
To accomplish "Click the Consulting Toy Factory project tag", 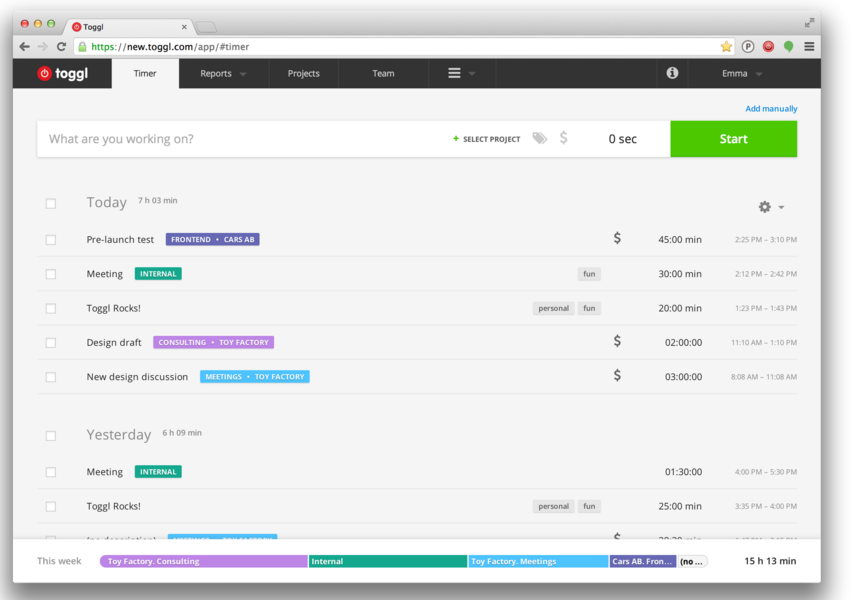I will (x=213, y=342).
